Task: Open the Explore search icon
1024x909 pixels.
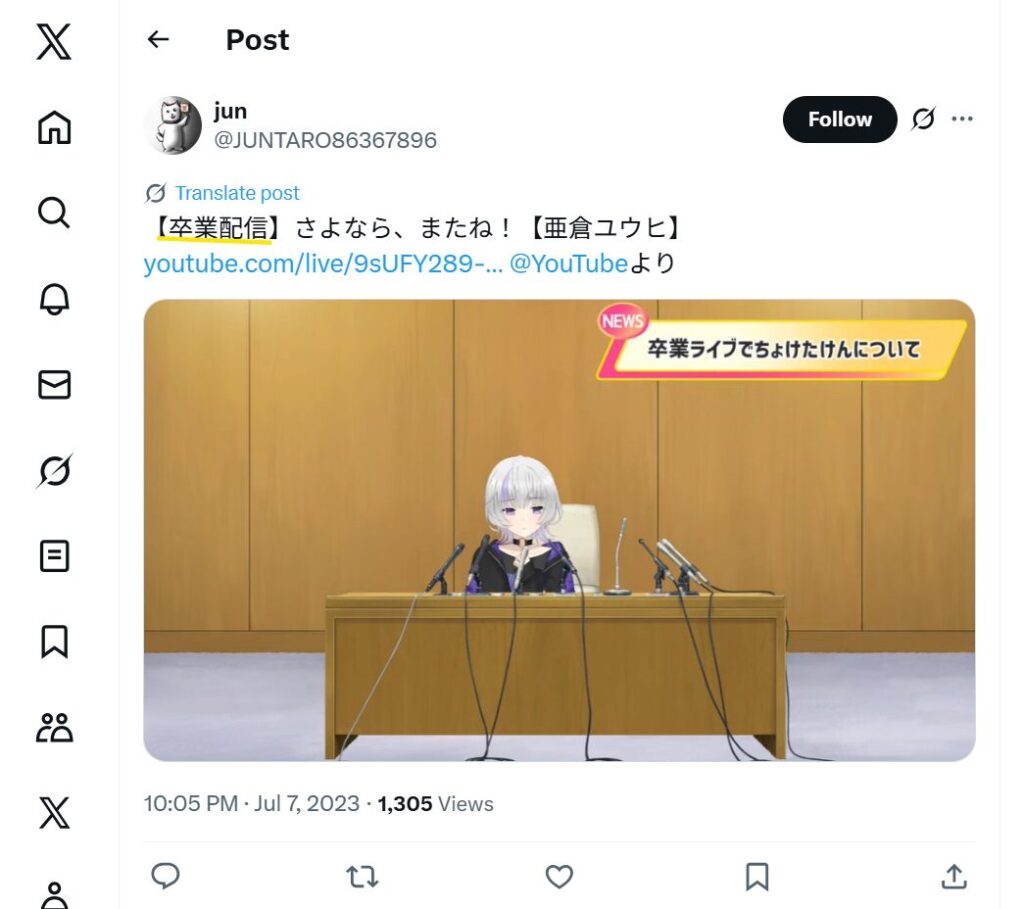Action: pos(54,213)
